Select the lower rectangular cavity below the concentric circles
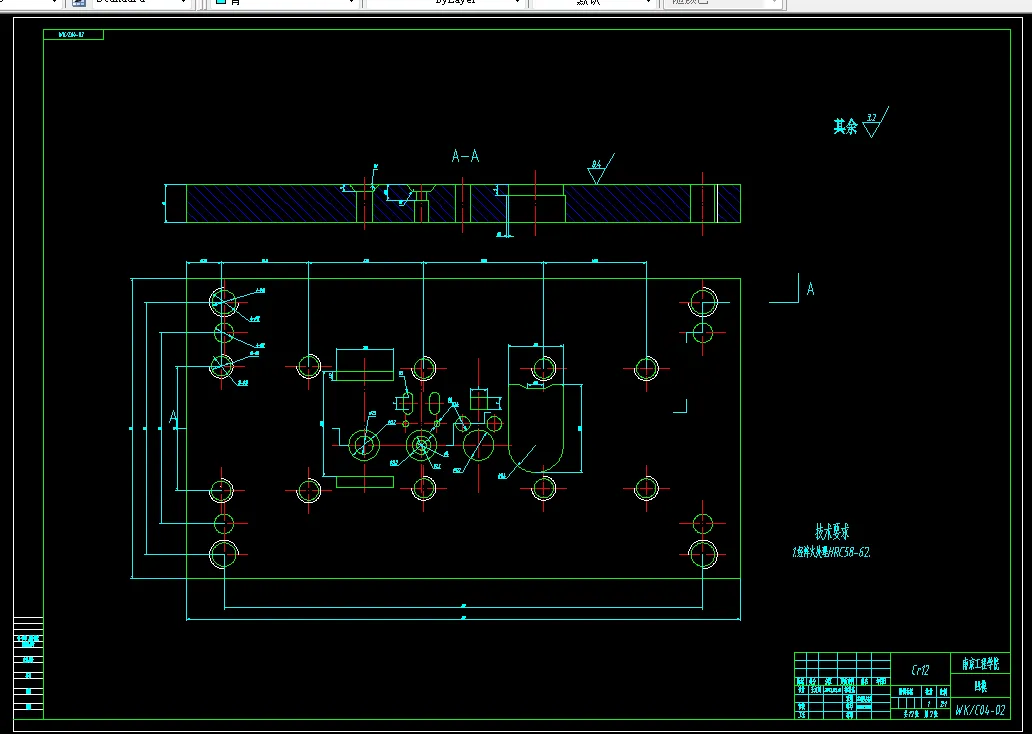This screenshot has height=734, width=1032. click(365, 482)
